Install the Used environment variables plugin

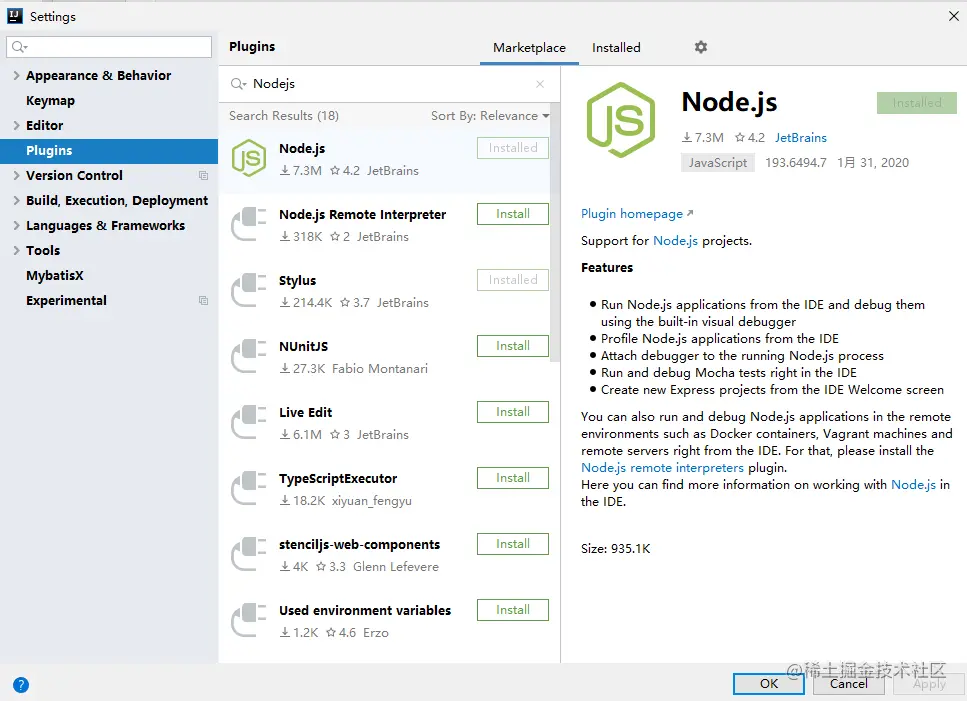512,610
